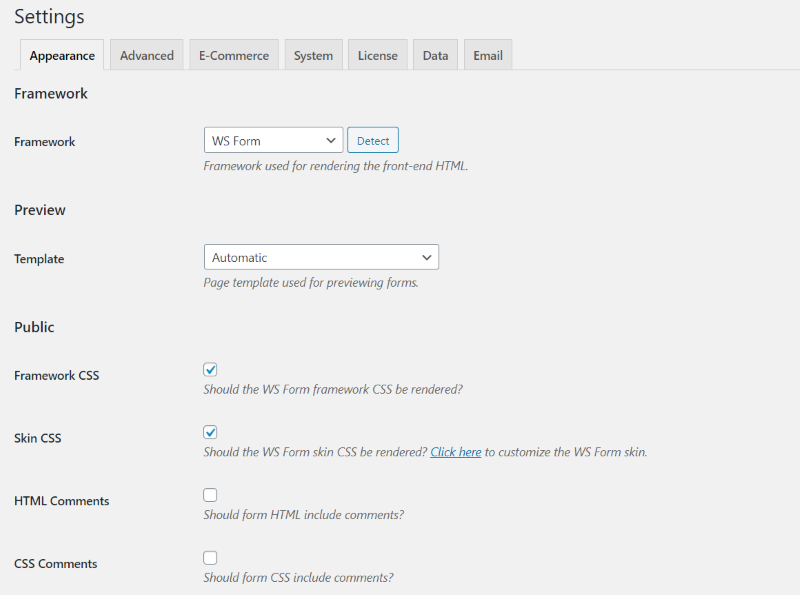The width and height of the screenshot is (800, 595).
Task: Switch to the E-Commerce tab
Action: [234, 55]
